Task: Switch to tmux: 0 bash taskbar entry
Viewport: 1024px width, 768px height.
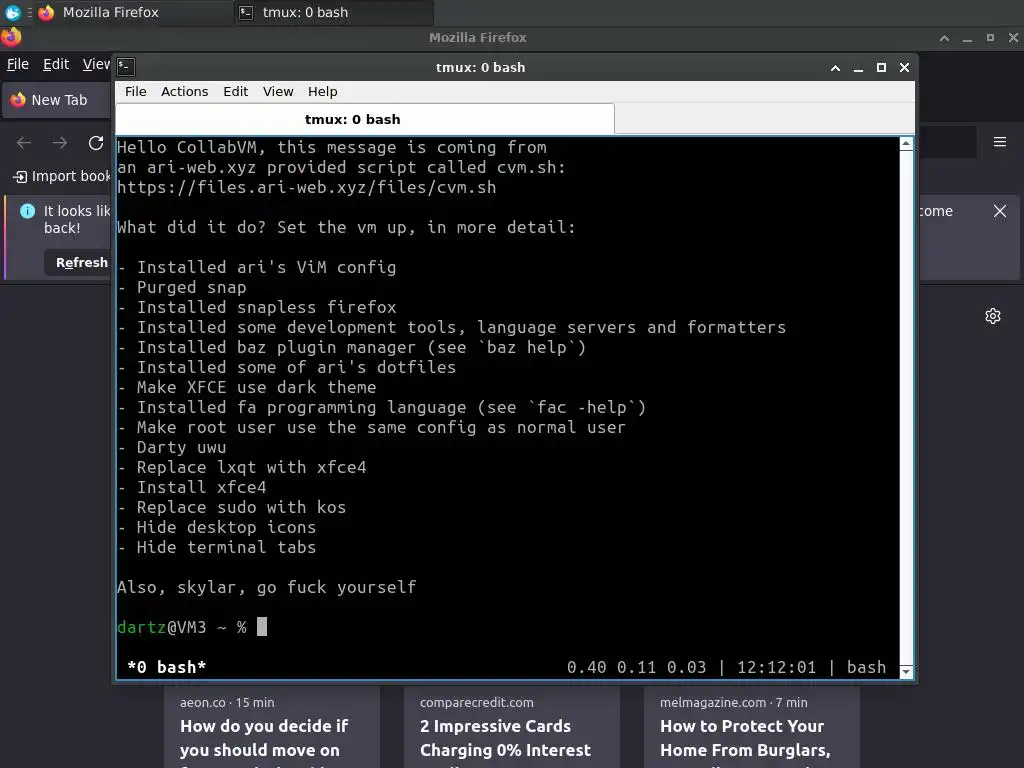Action: (x=333, y=12)
